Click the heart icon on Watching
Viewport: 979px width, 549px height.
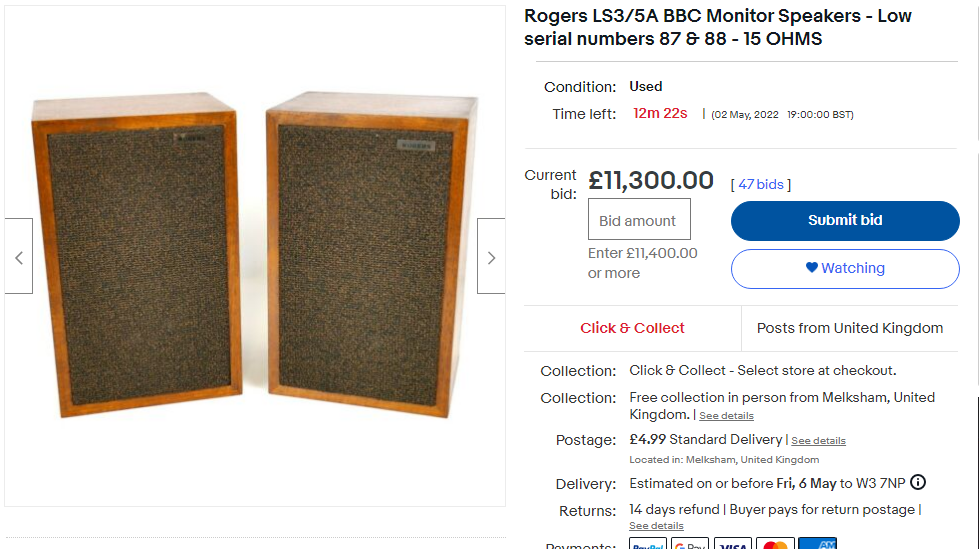pyautogui.click(x=812, y=267)
